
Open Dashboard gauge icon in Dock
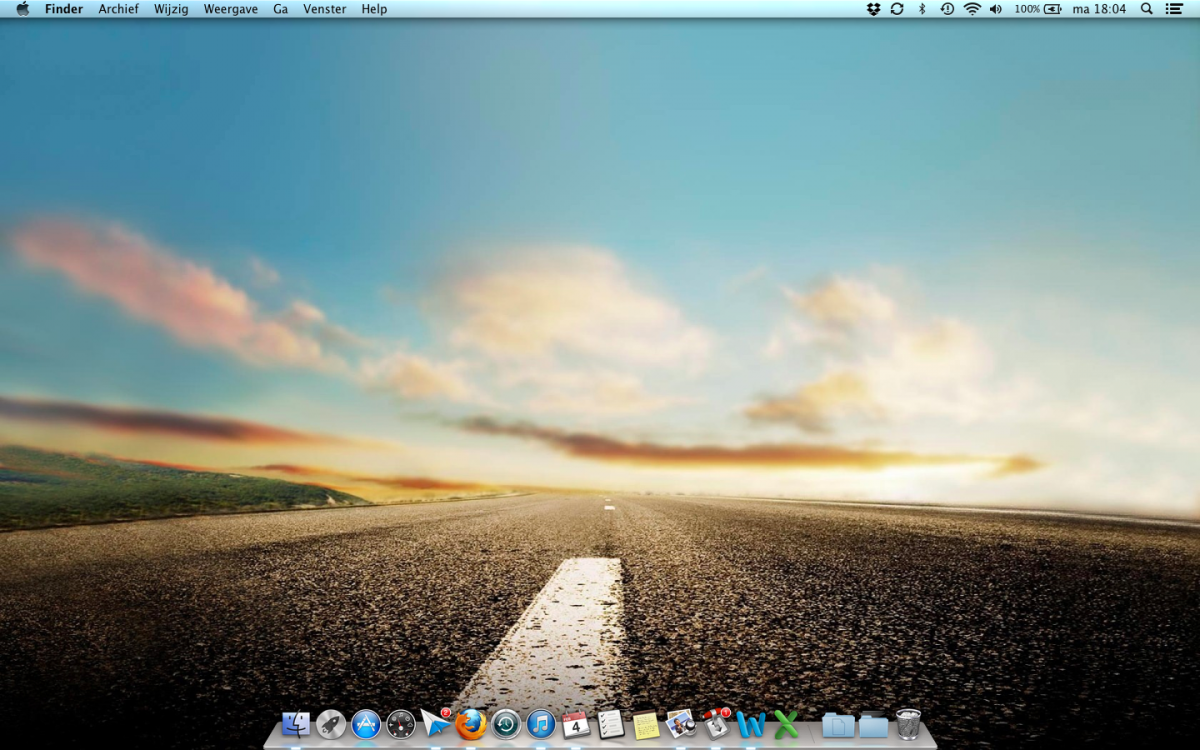coord(401,723)
